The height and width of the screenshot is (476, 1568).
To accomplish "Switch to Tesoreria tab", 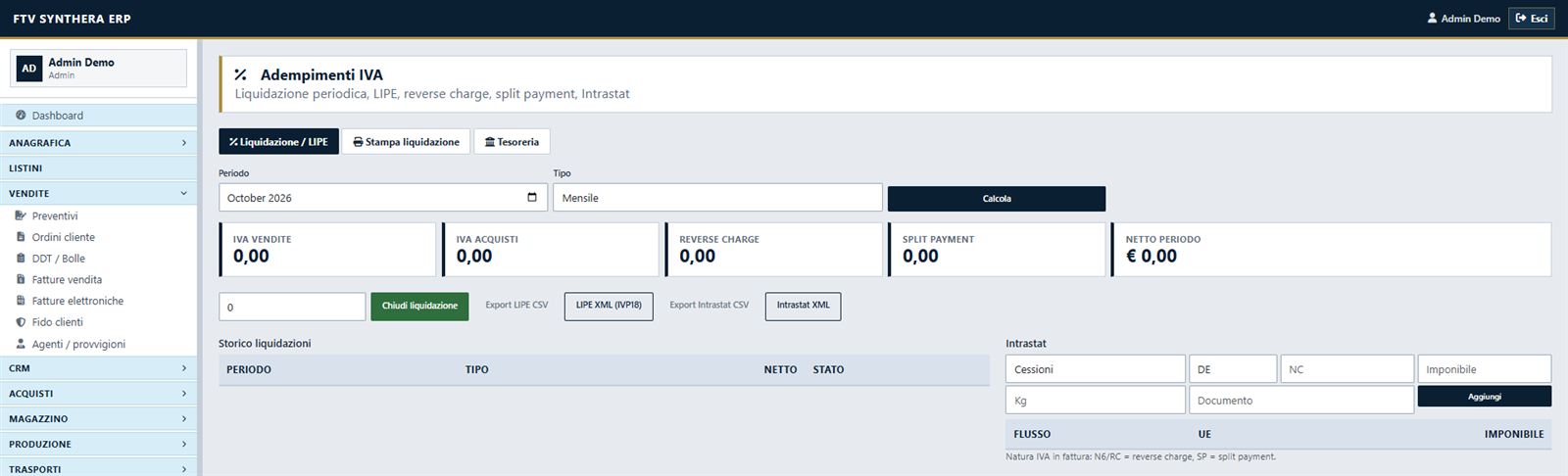I will [x=512, y=142].
